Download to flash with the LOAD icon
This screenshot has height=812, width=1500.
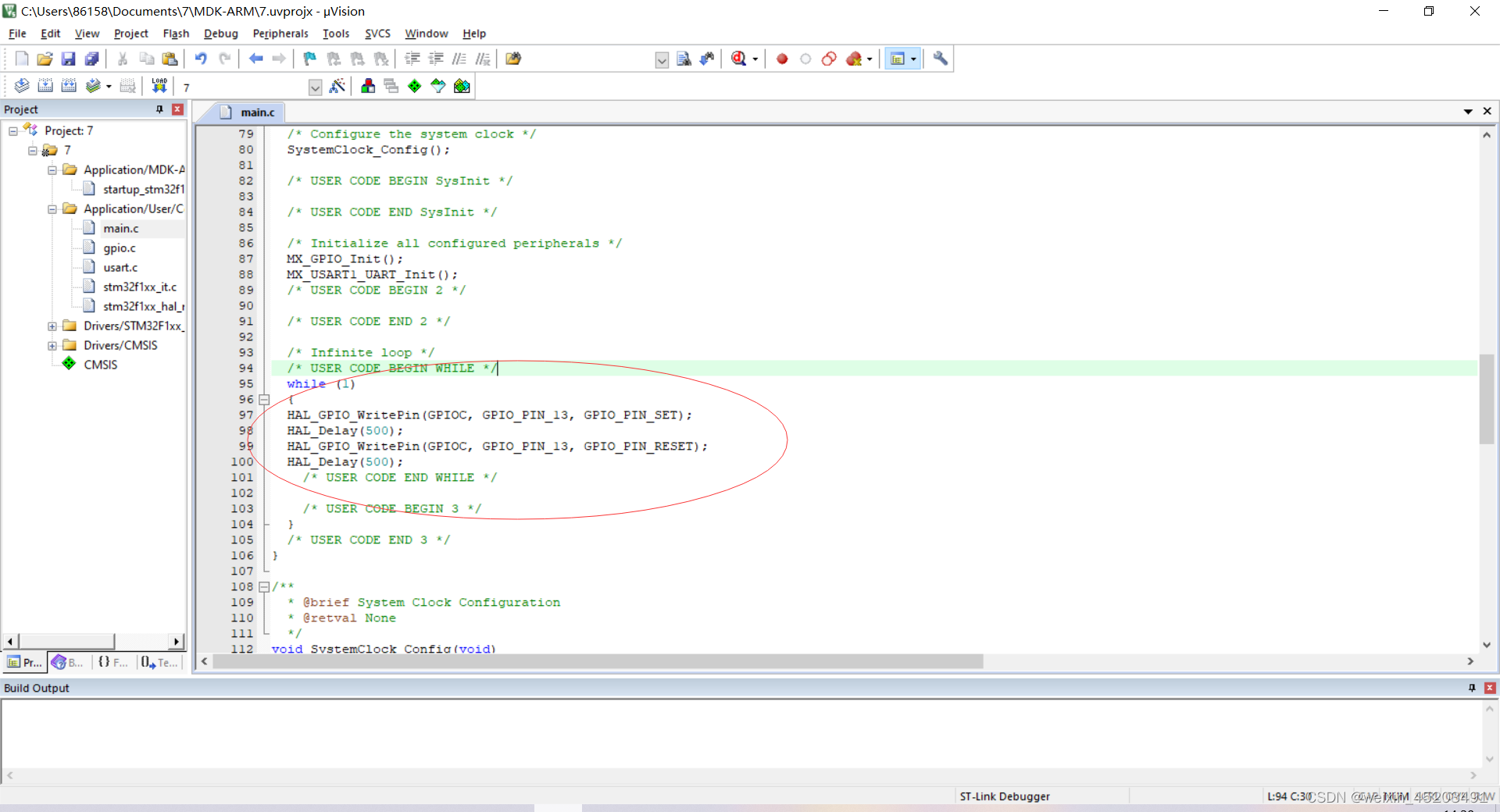point(159,86)
